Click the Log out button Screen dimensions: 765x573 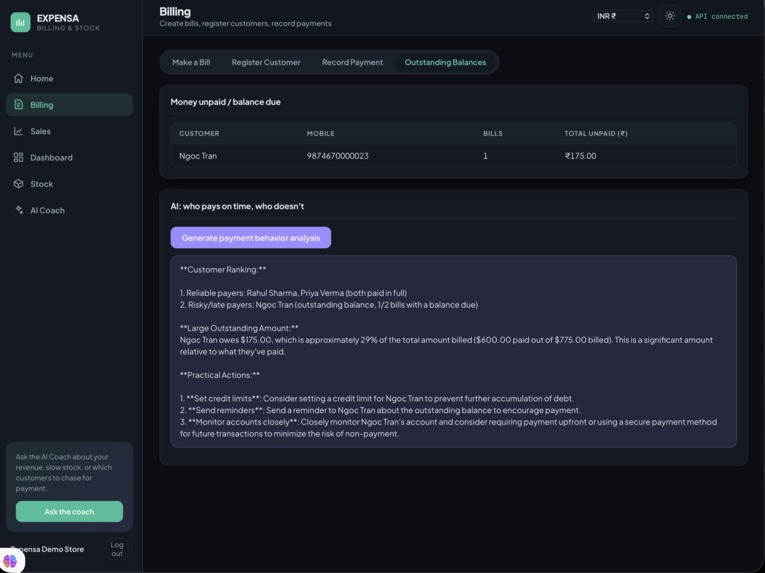pos(117,549)
